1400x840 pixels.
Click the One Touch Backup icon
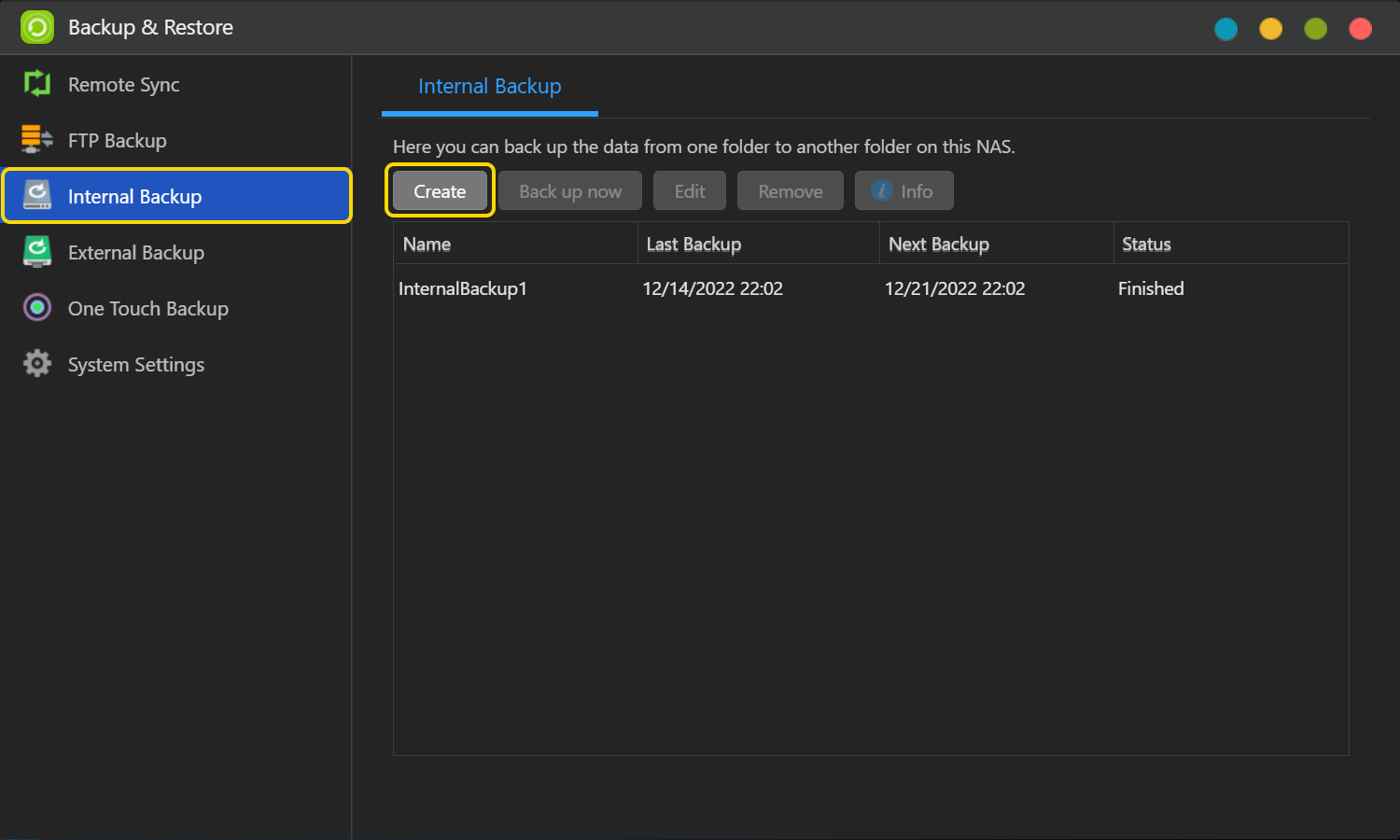(x=37, y=308)
